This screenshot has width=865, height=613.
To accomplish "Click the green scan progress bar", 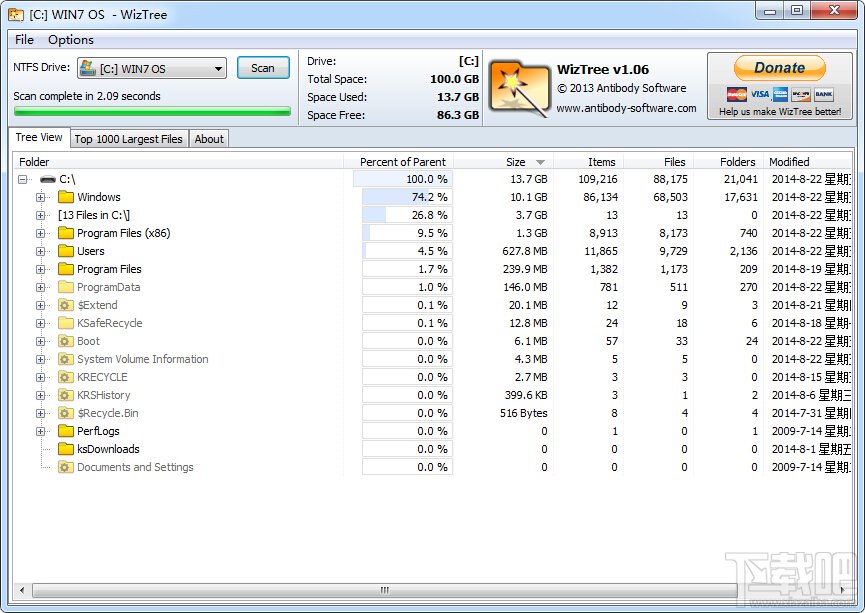I will [x=152, y=111].
